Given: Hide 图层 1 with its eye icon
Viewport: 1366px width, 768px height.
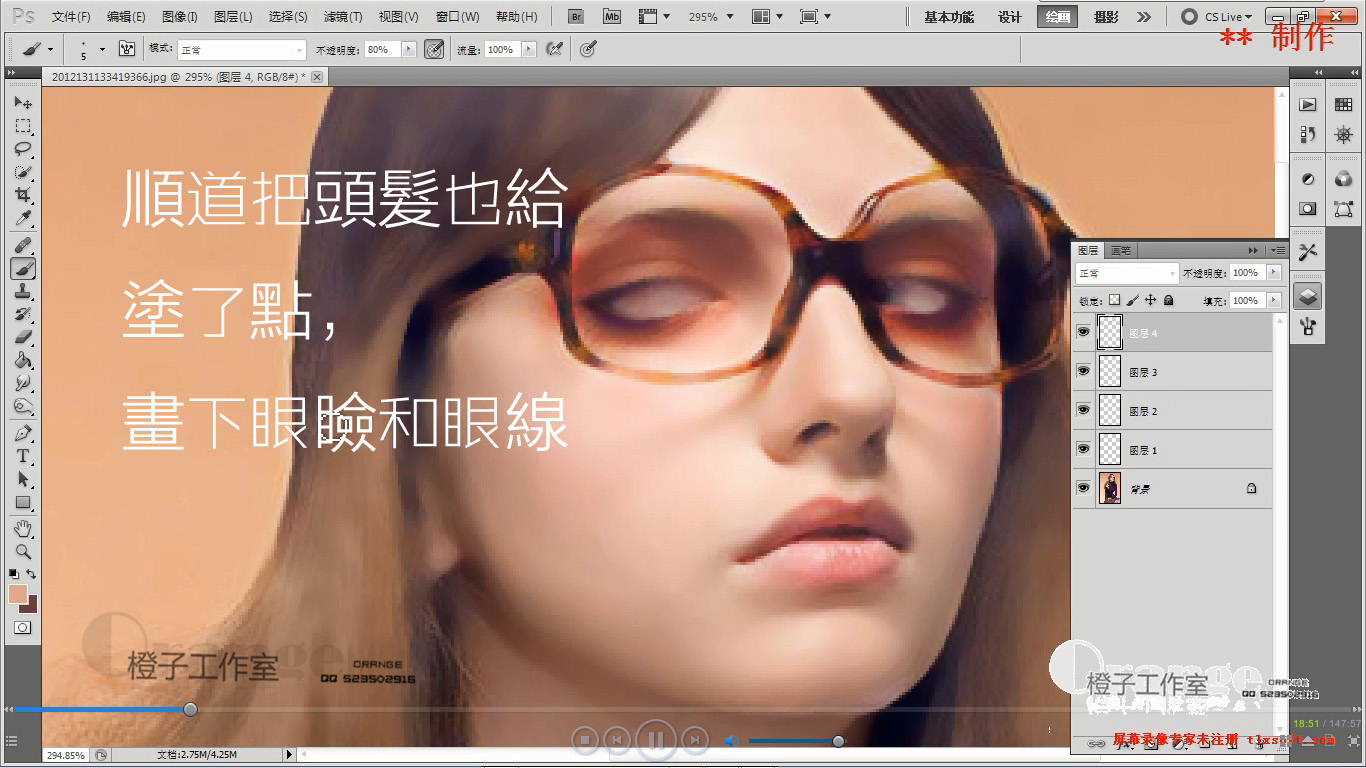Looking at the screenshot, I should (x=1083, y=449).
